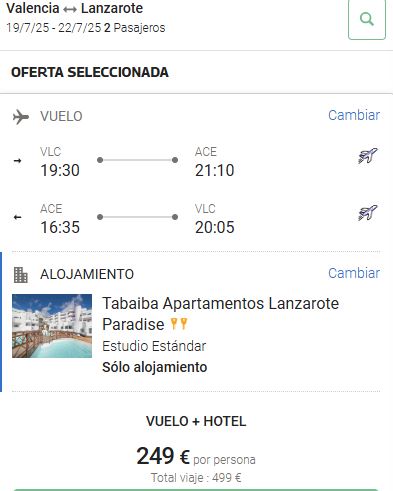Change the selected flight via Cambiar
This screenshot has width=393, height=491.
pos(354,115)
